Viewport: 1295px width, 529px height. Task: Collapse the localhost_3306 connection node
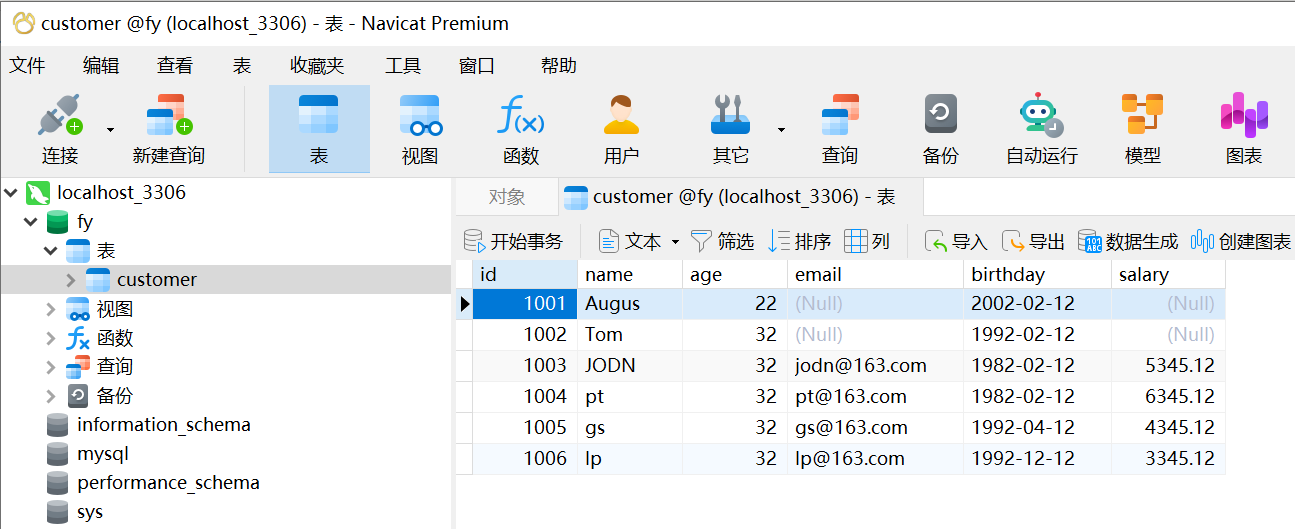coord(11,192)
